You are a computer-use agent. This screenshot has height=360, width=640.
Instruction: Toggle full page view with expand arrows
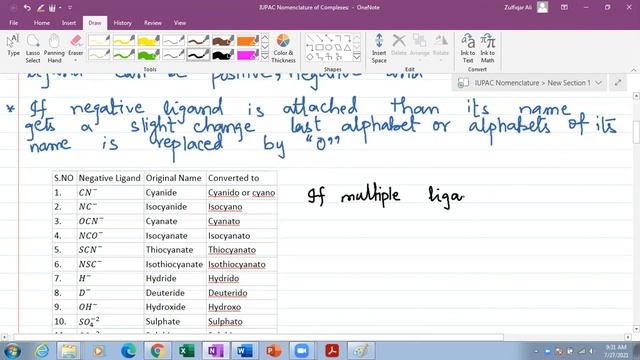[618, 83]
